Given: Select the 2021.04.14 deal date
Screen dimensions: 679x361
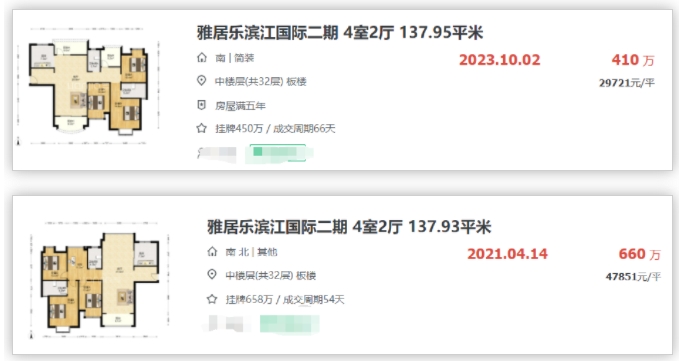Looking at the screenshot, I should click(x=508, y=254).
